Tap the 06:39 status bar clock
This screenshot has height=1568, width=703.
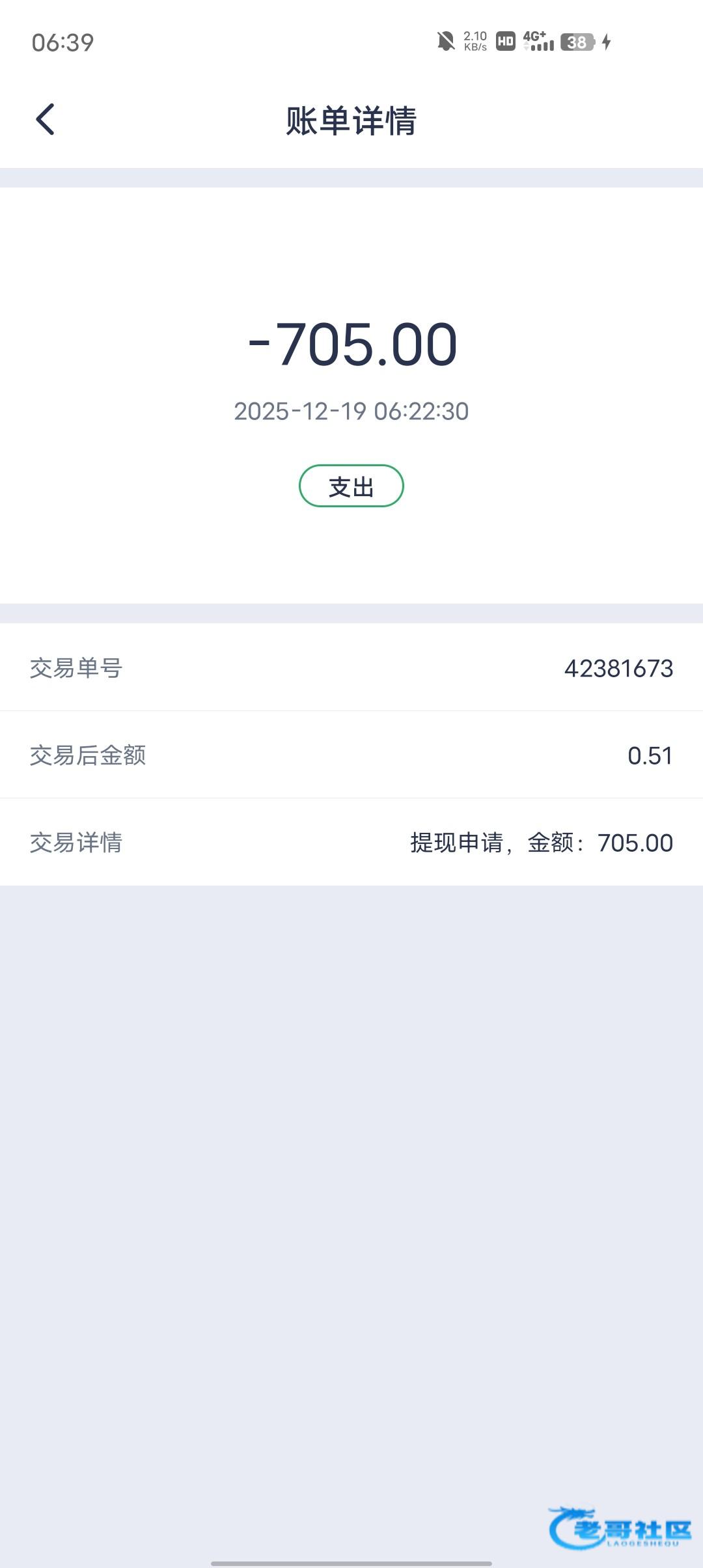(63, 43)
